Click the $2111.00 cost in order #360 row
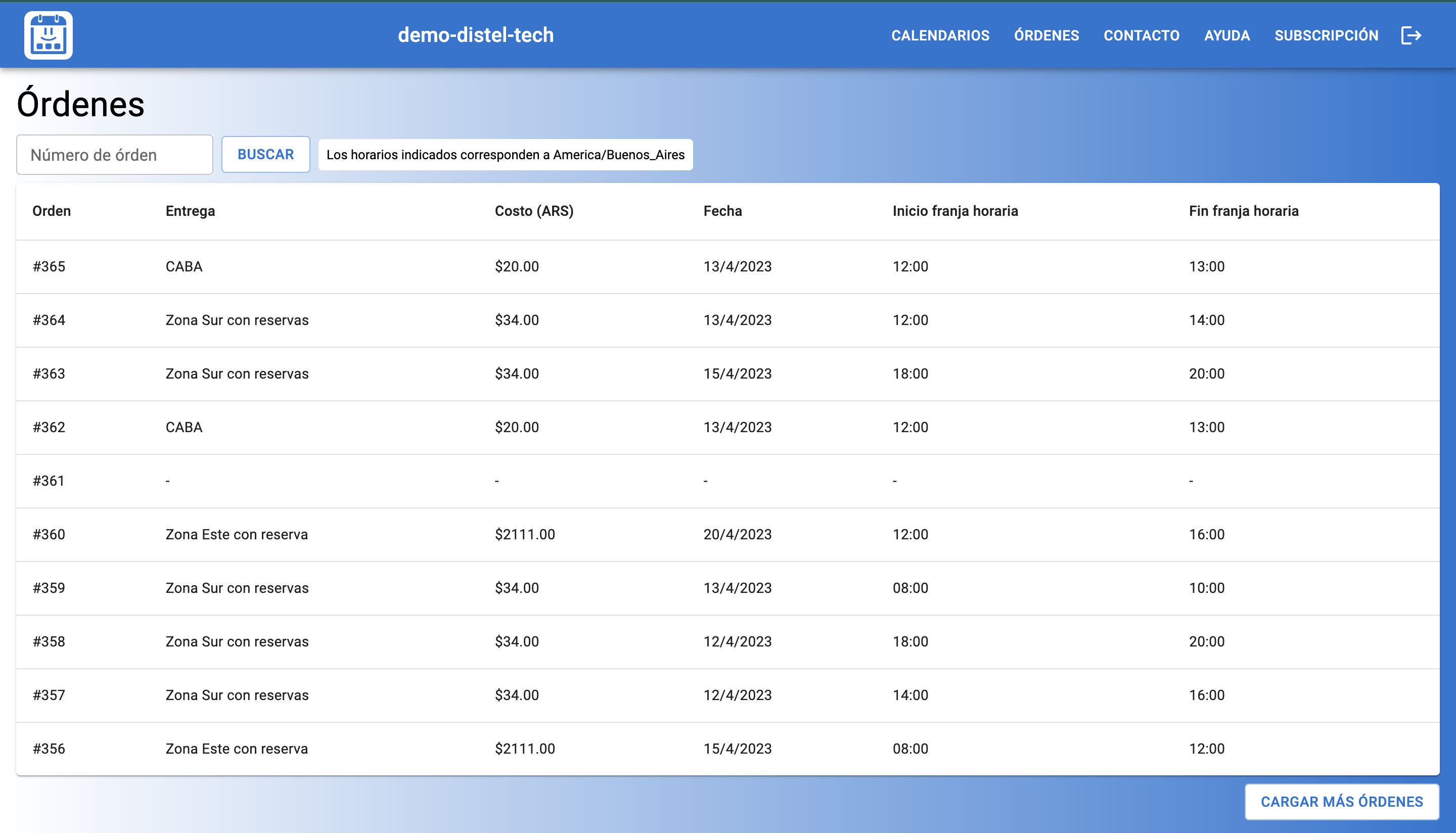This screenshot has height=833, width=1456. (x=525, y=534)
